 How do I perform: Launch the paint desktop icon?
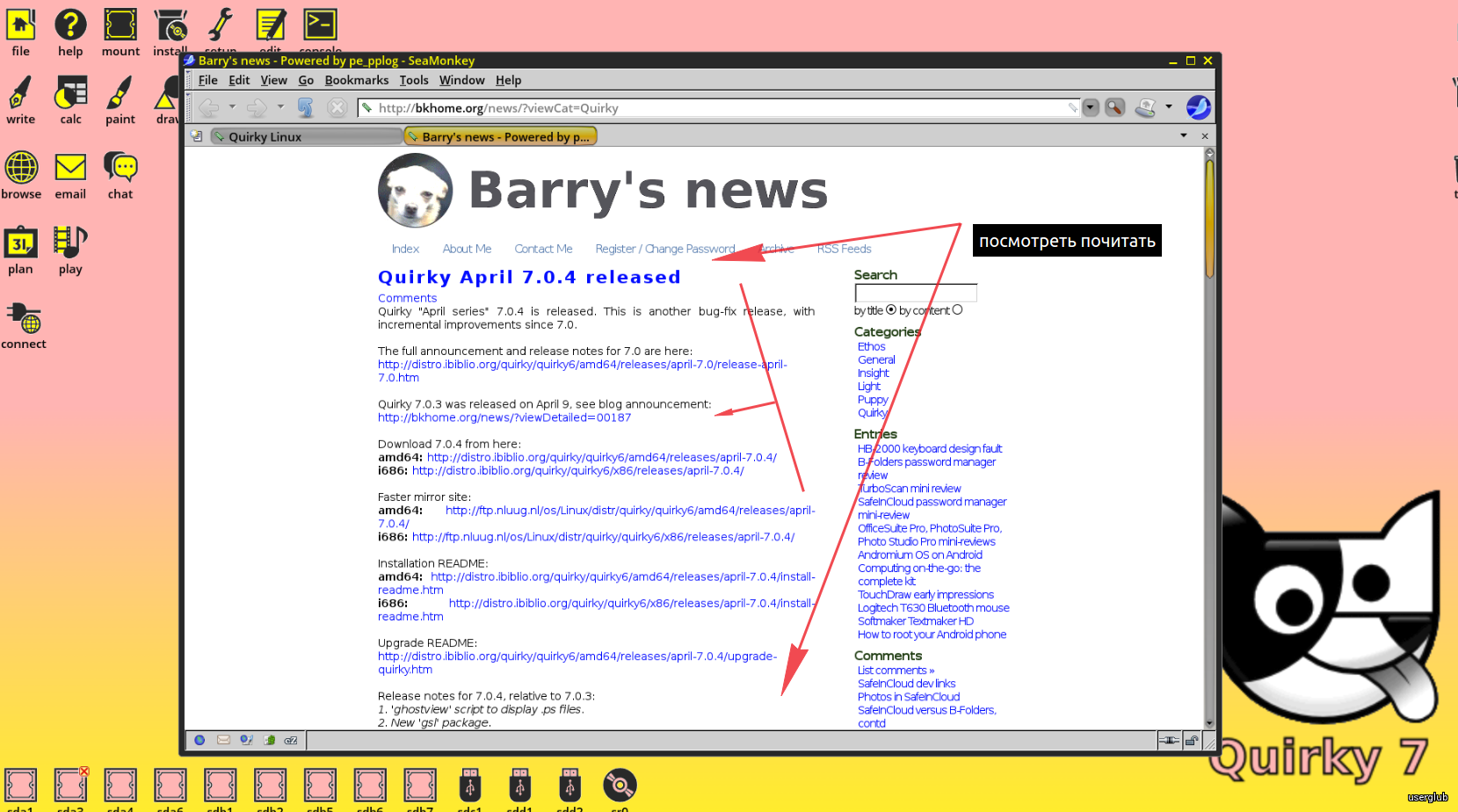[120, 100]
